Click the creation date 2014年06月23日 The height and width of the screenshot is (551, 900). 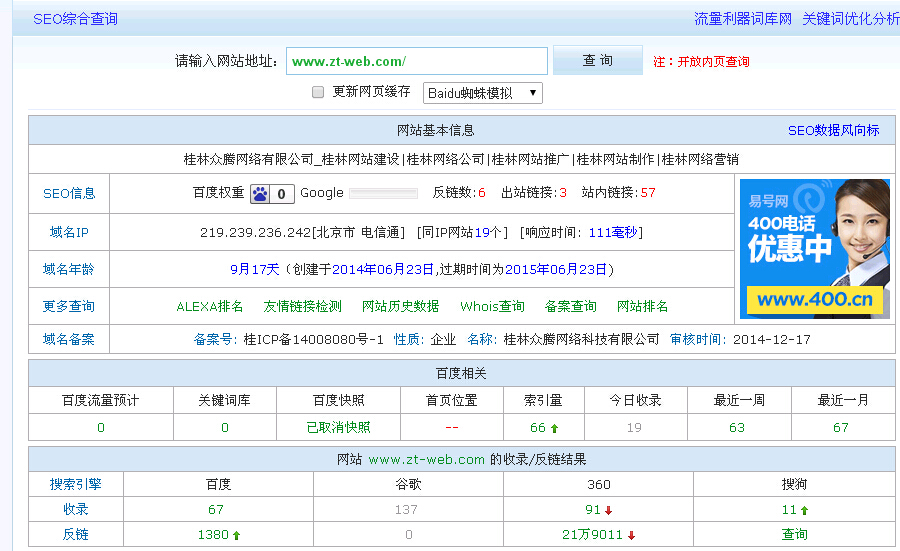tap(383, 269)
